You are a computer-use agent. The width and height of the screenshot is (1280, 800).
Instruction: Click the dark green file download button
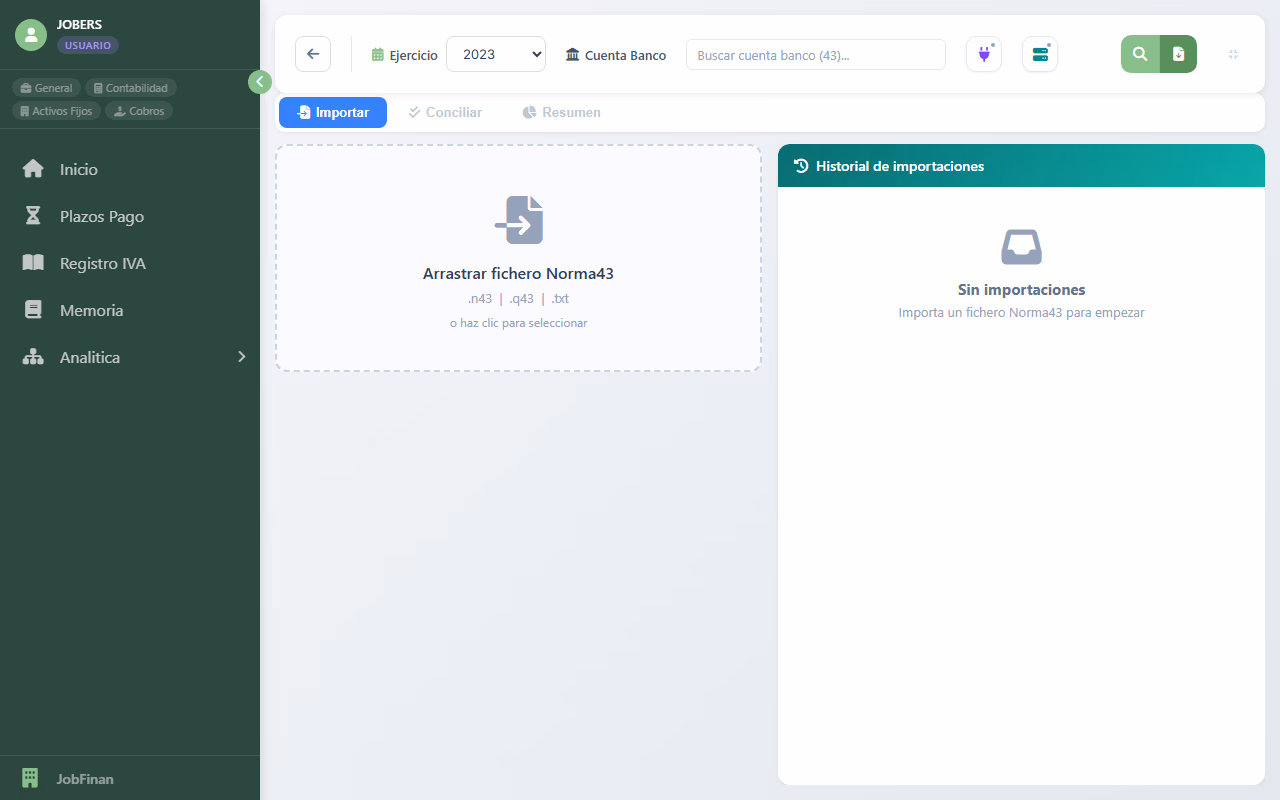(1178, 54)
